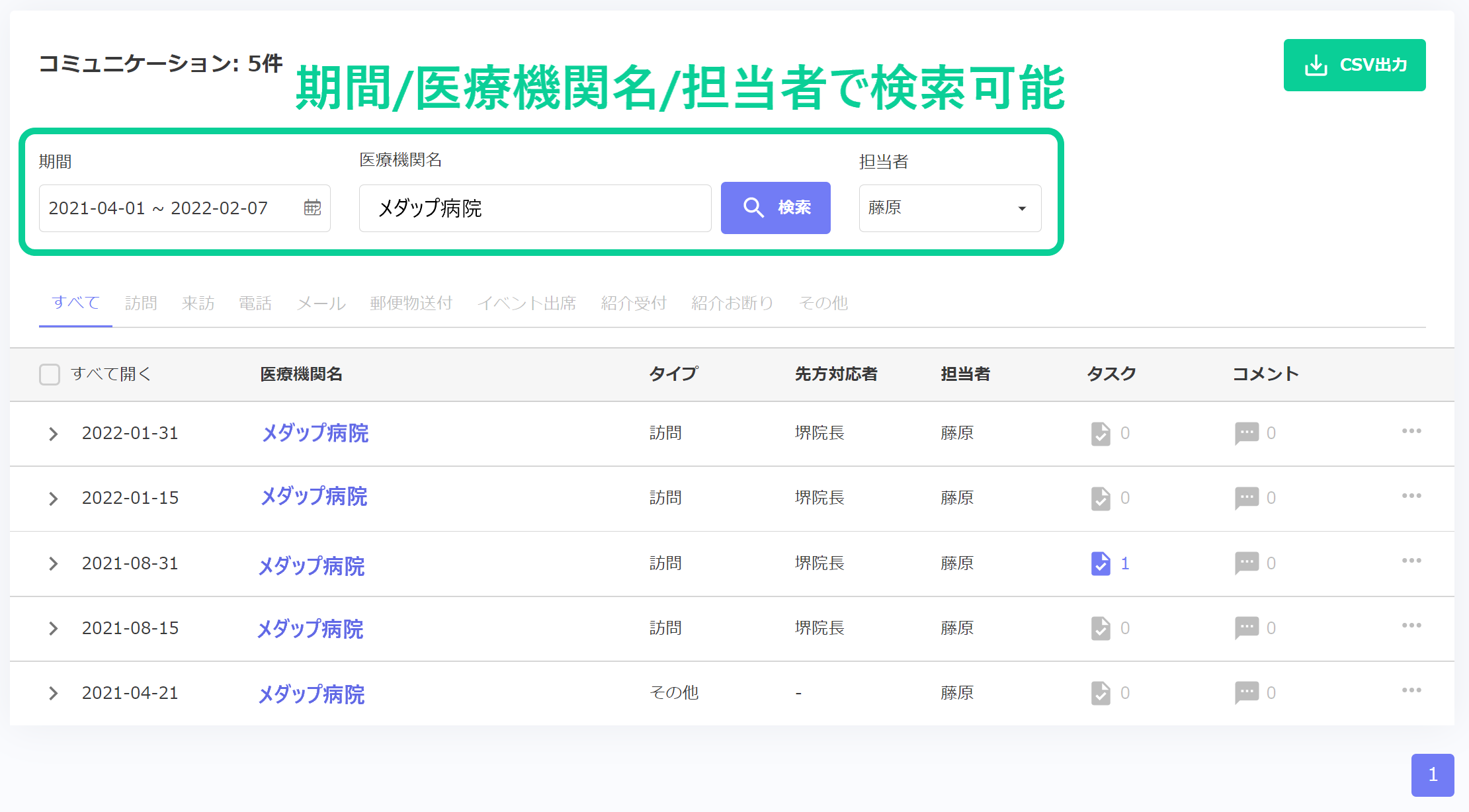The height and width of the screenshot is (812, 1469).
Task: Open the blue task icon for 2021-08-31
Action: click(x=1101, y=563)
